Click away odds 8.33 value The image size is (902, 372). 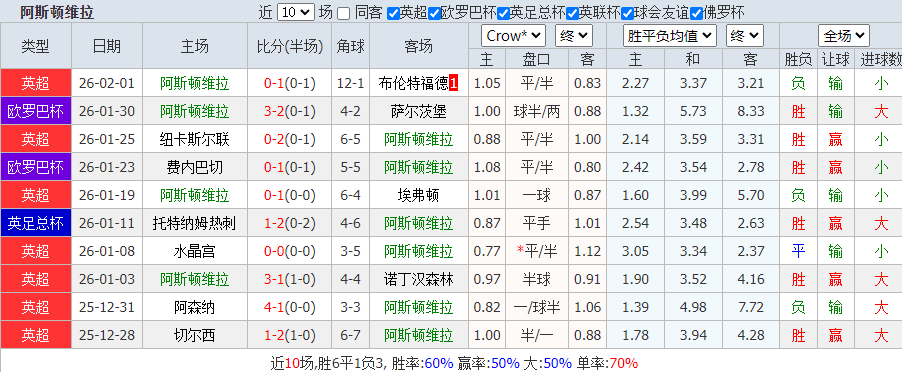point(751,112)
